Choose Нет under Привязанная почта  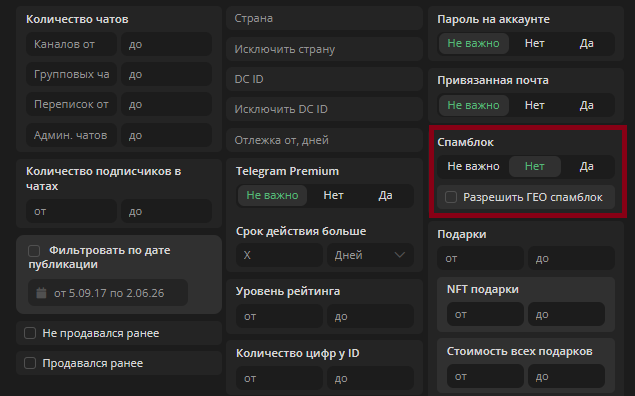point(535,105)
